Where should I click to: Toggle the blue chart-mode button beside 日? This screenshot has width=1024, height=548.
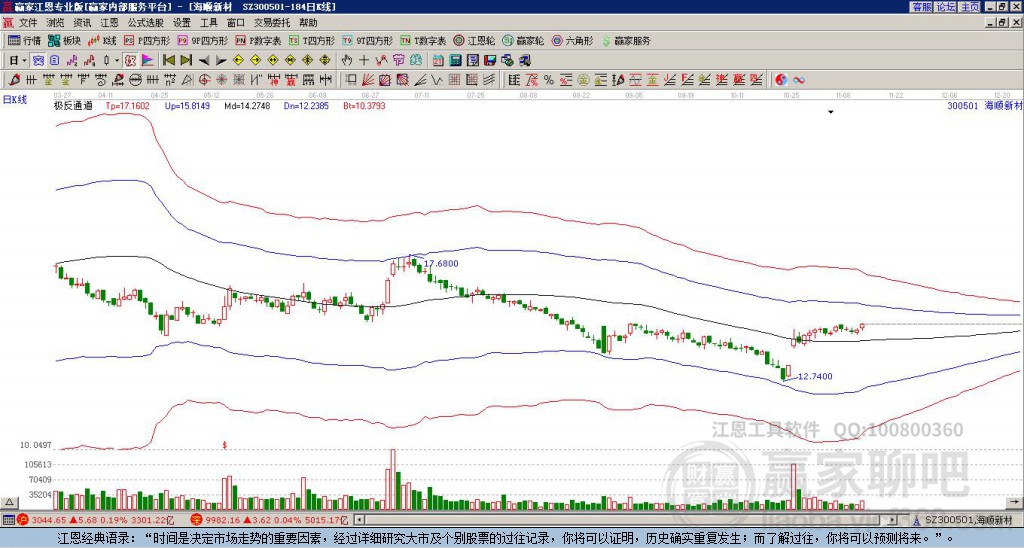[37, 60]
